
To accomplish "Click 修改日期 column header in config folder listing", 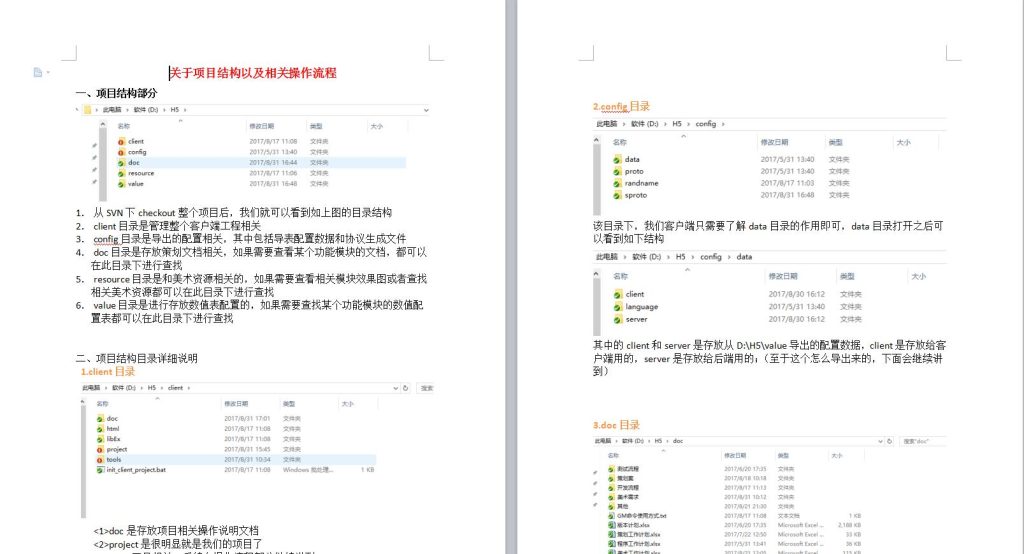I will (775, 142).
